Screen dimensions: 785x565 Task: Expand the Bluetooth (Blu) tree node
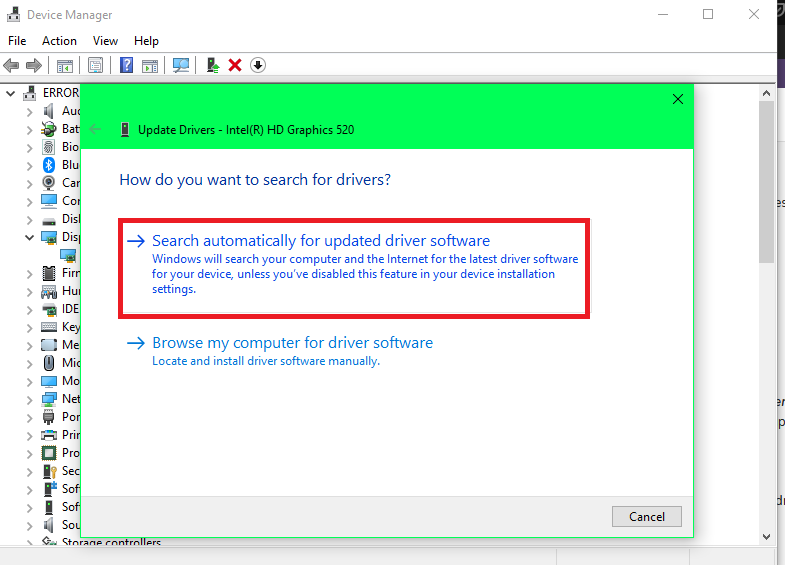click(x=30, y=166)
